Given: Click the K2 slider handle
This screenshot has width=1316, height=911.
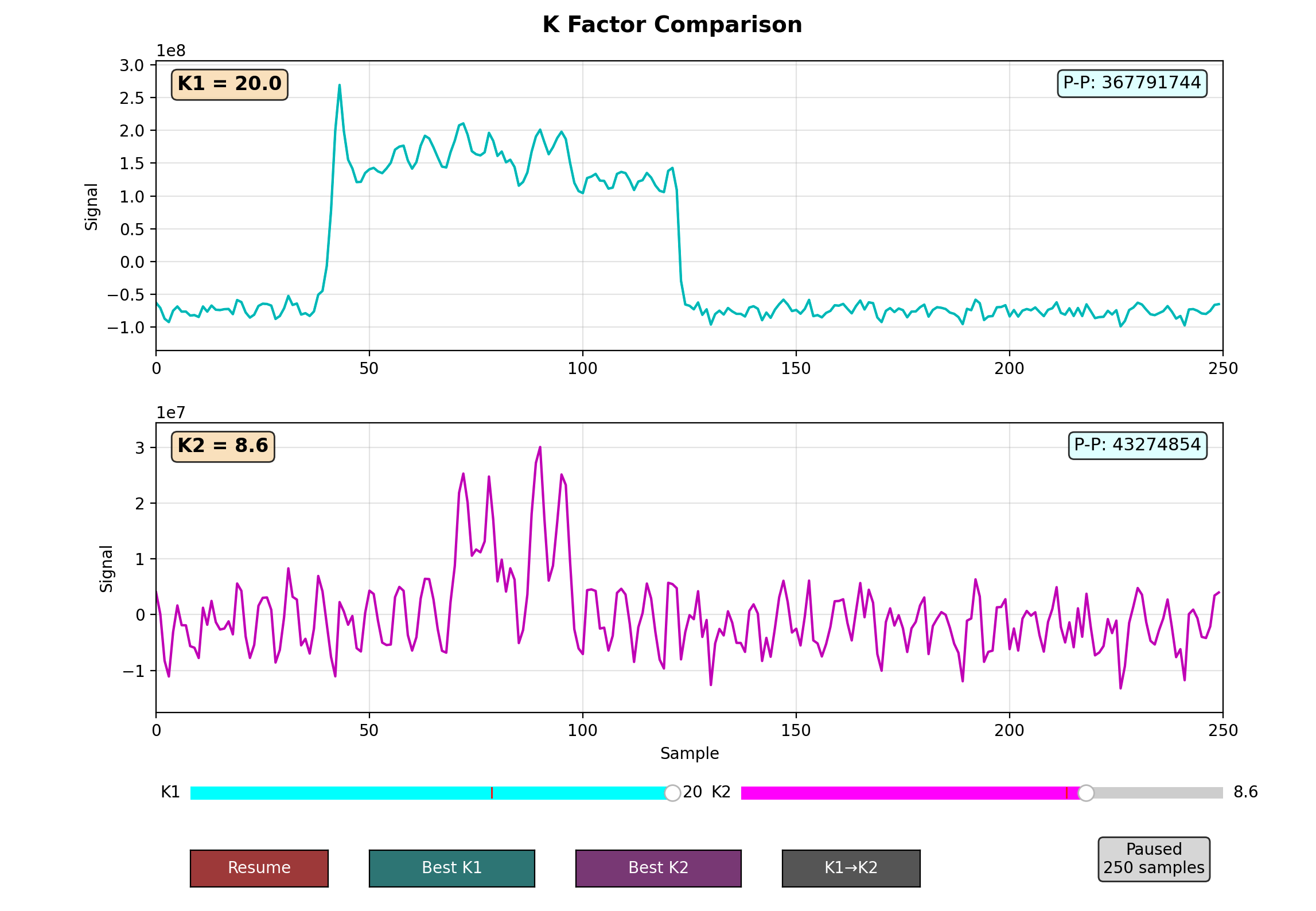Looking at the screenshot, I should pyautogui.click(x=1085, y=793).
